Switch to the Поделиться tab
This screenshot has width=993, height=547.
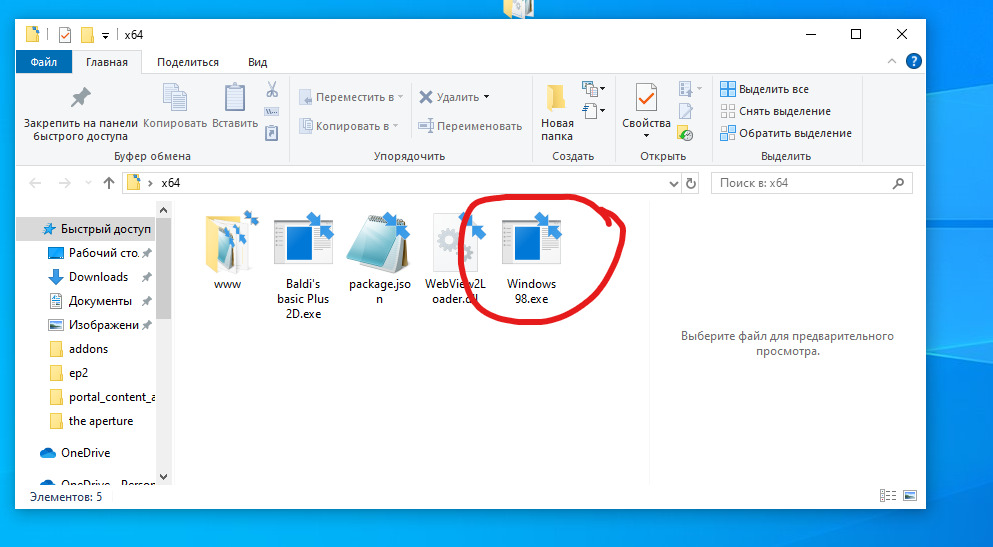tap(188, 62)
